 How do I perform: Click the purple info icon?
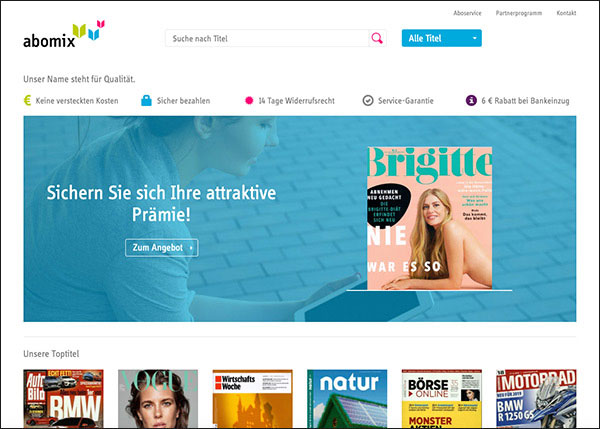(471, 101)
